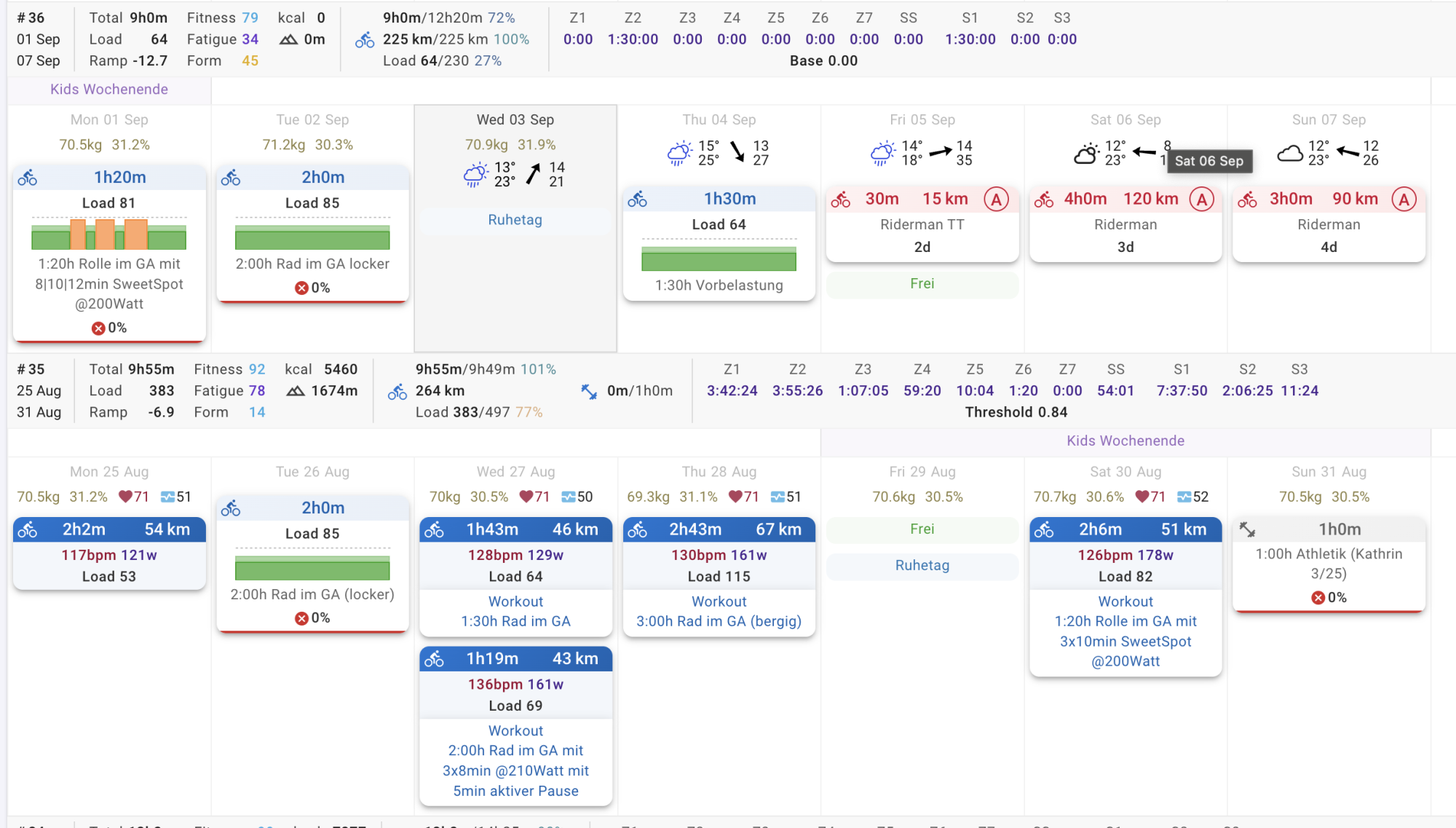This screenshot has height=828, width=1456.
Task: Click heart rate icon on Mon 25 Aug
Action: pos(125,497)
